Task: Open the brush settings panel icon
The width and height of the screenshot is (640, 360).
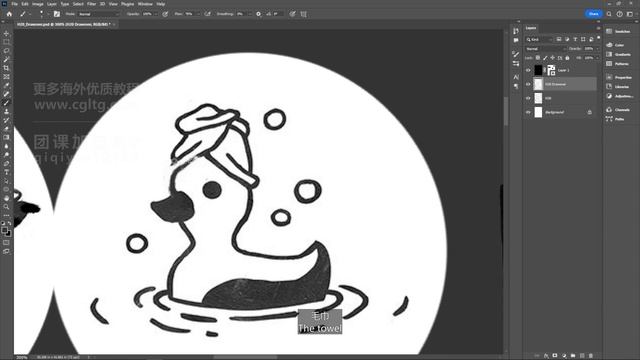Action: (57, 14)
